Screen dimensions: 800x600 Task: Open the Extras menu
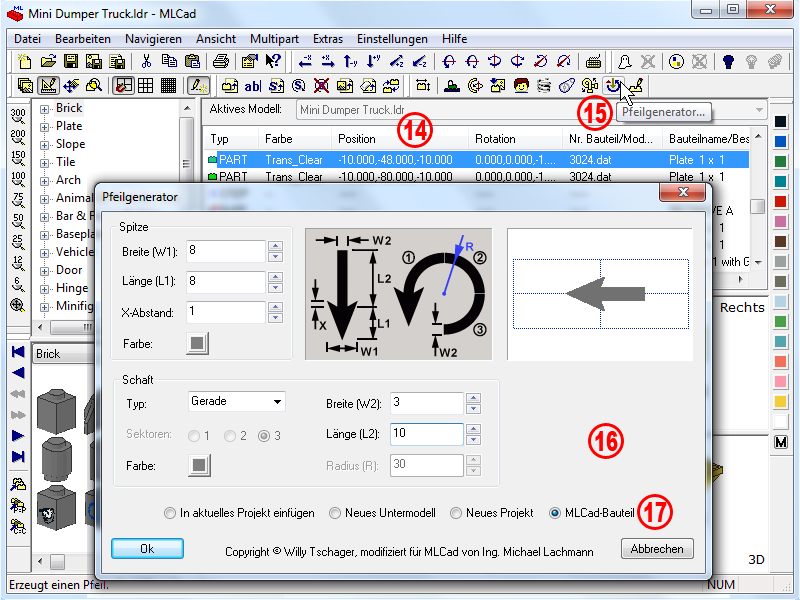point(328,39)
